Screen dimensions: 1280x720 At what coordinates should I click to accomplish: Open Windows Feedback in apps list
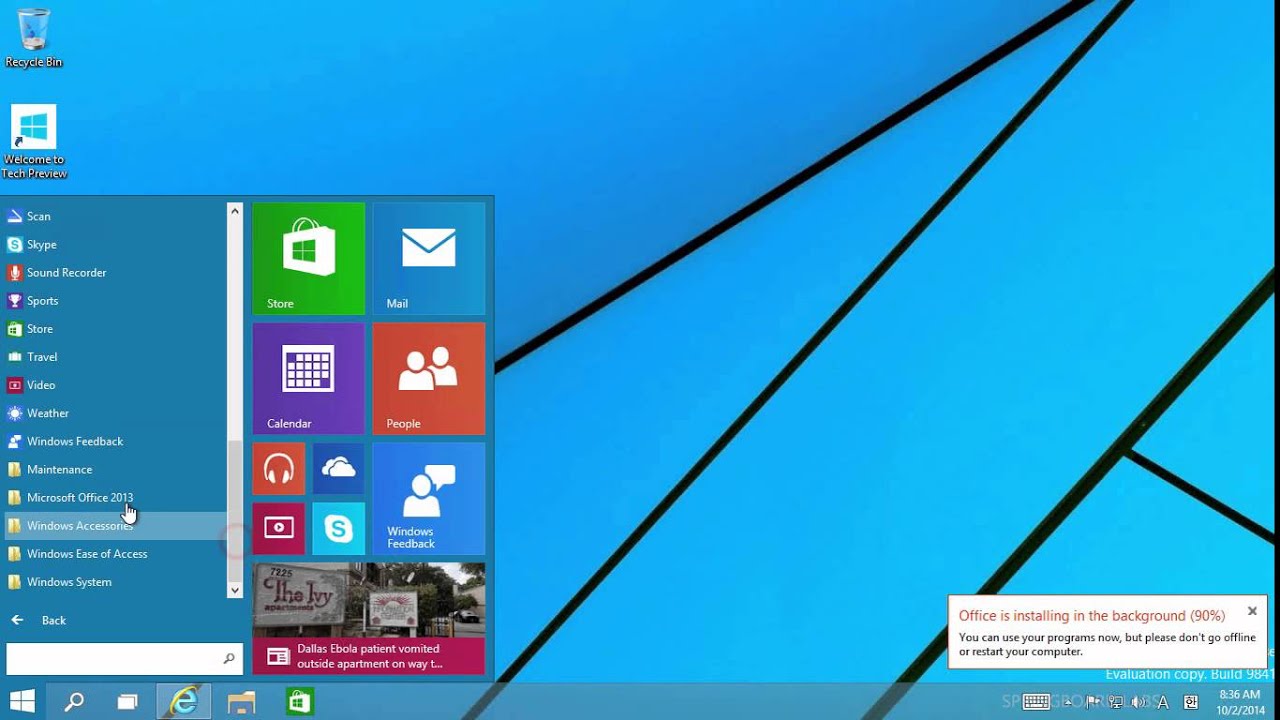114,441
